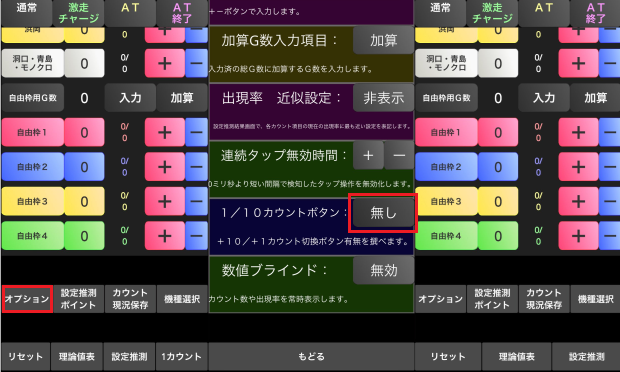Viewport: 620px width, 372px height.
Task: Switch to the 通常 tab on right screen
Action: (440, 13)
